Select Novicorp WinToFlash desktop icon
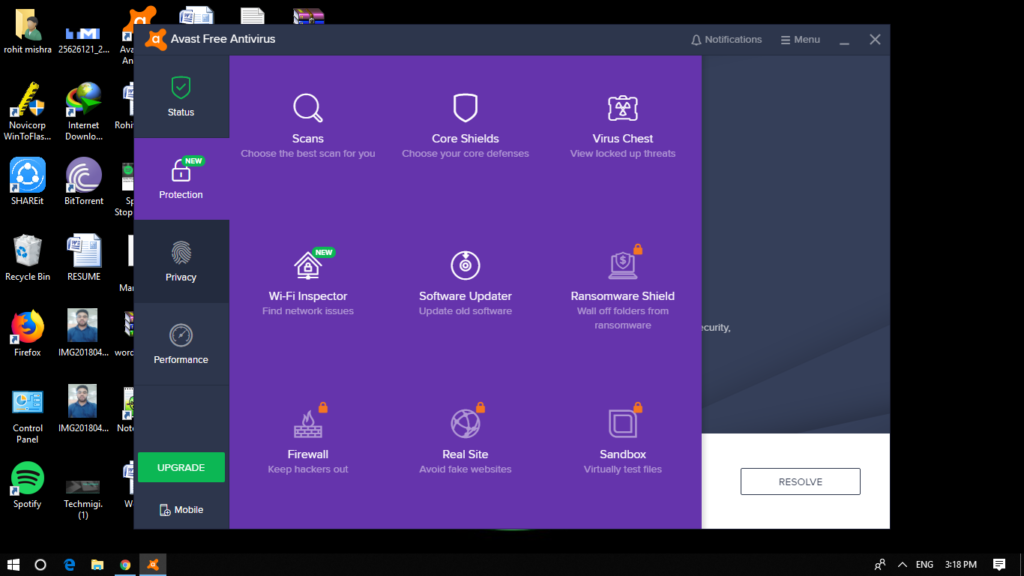This screenshot has width=1024, height=576. coord(27,111)
